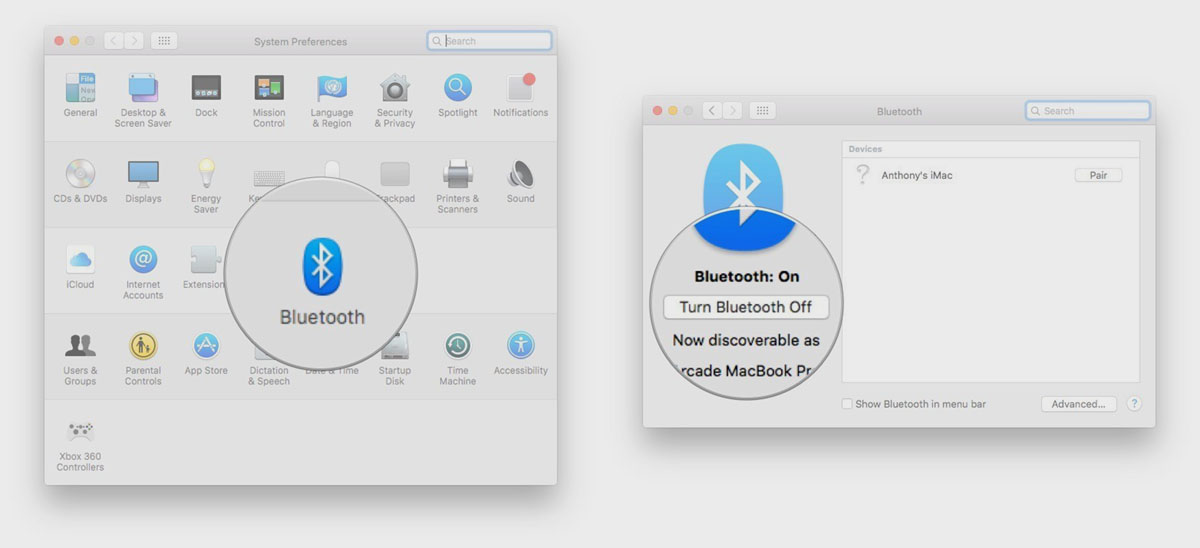Open Bluetooth help question mark

click(1134, 404)
